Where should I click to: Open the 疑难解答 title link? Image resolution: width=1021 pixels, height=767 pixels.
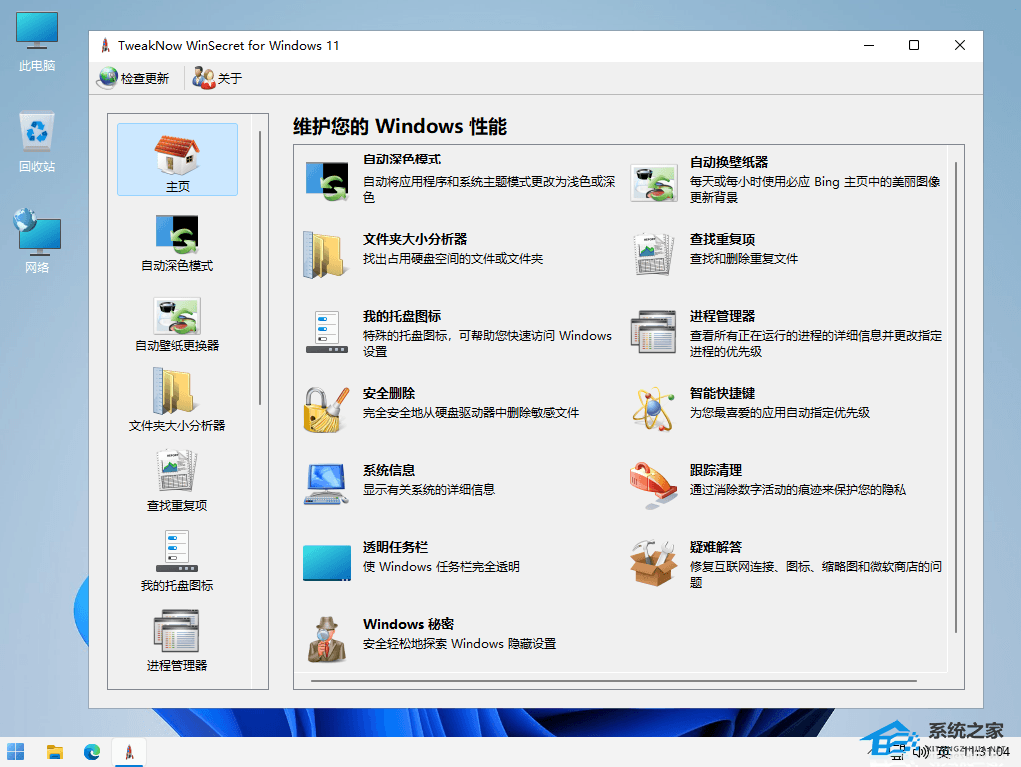716,547
